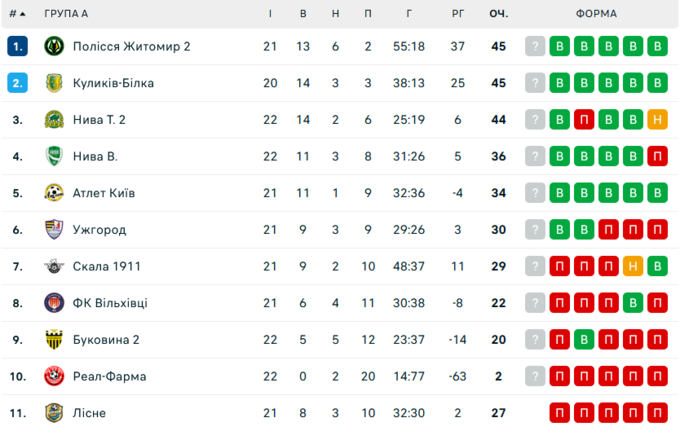Viewport: 680px width, 431px height.
Task: Click the Нива Т. 2 team logo
Action: (54, 119)
